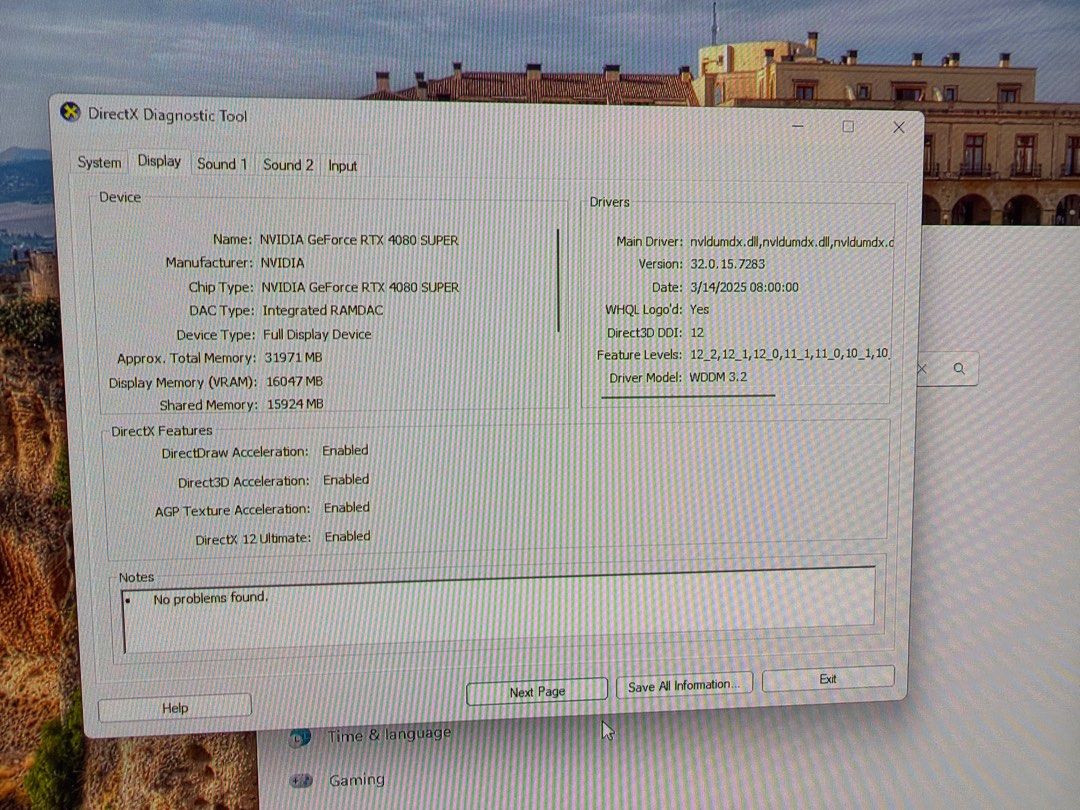Click Direct3D Acceleration Enabled value
The image size is (1080, 810).
click(346, 479)
